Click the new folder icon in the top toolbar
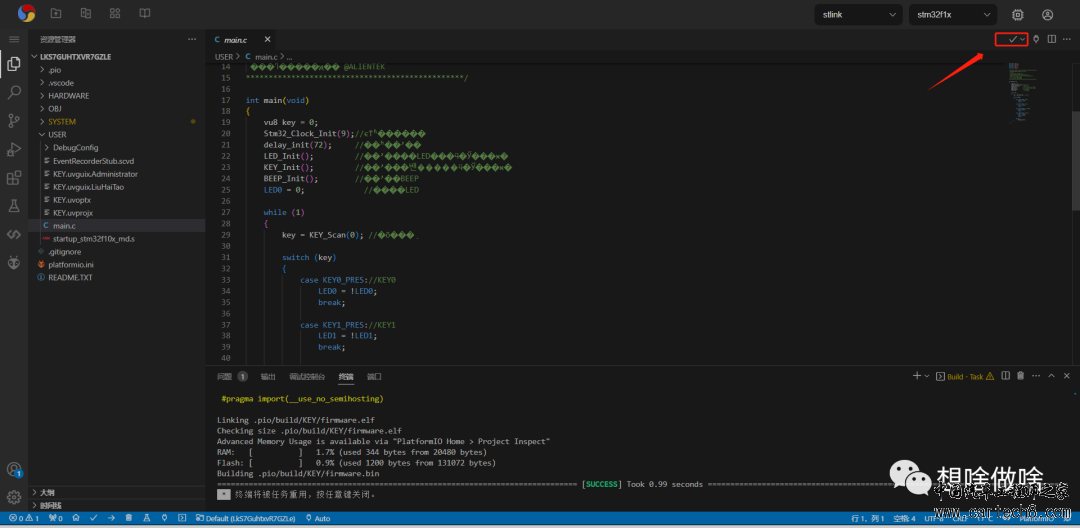This screenshot has width=1080, height=528. (56, 13)
